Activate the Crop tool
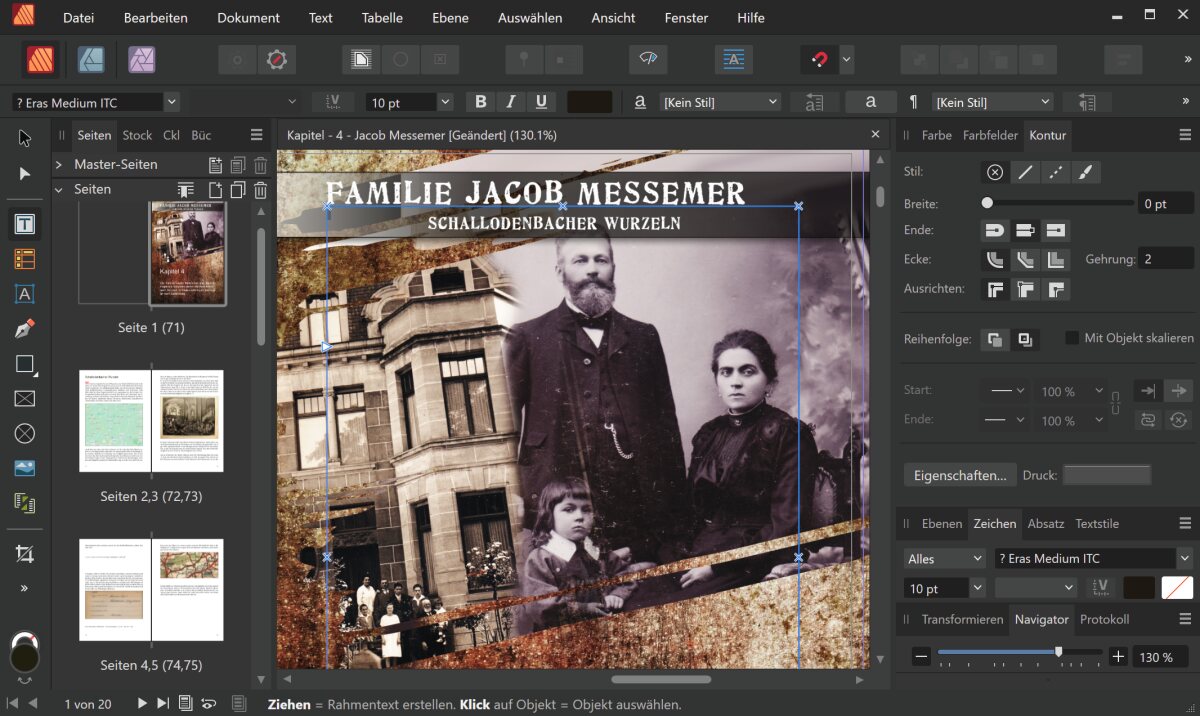Viewport: 1200px width, 716px height. point(25,553)
